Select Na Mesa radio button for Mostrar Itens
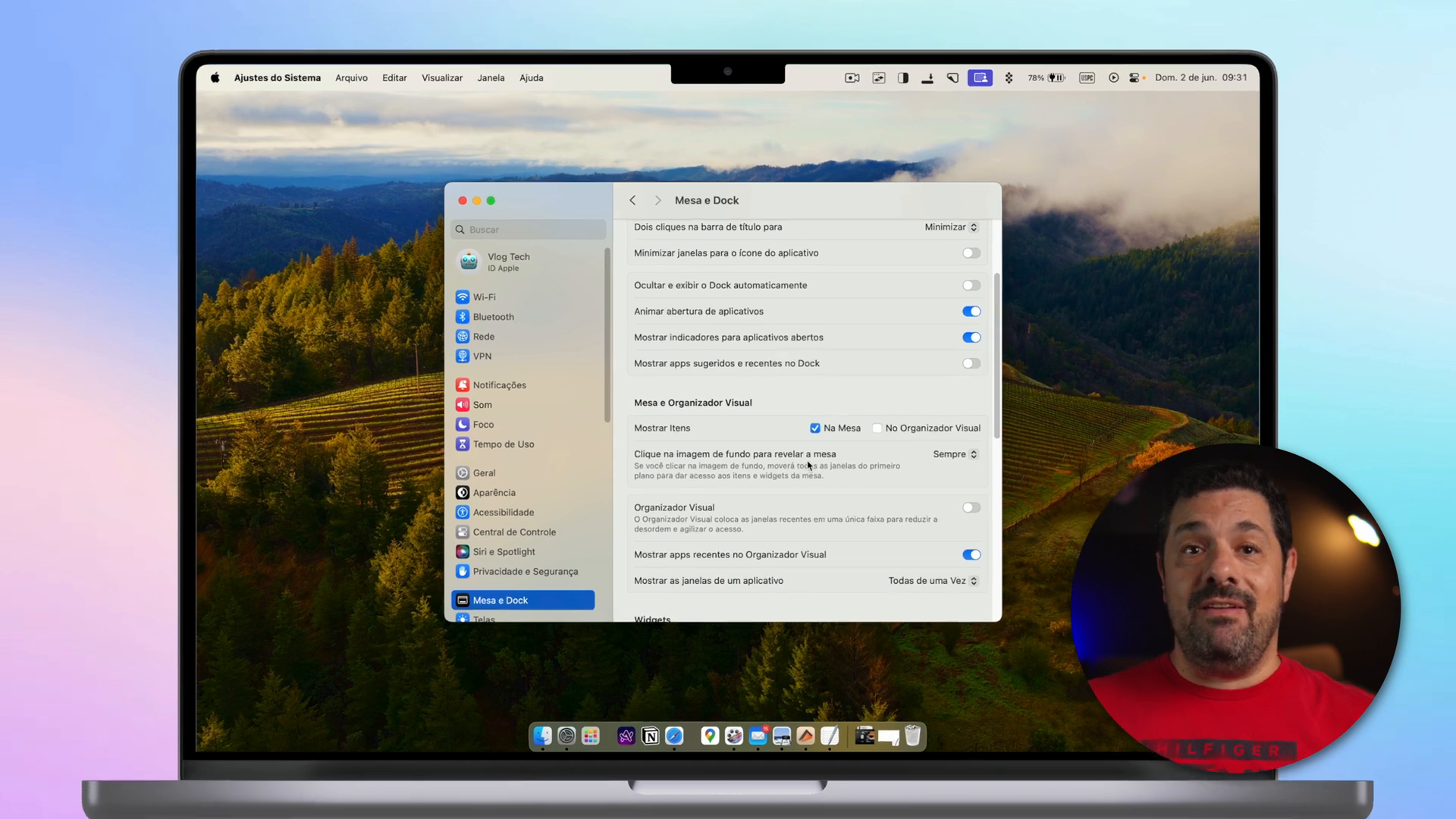The image size is (1456, 819). coord(815,428)
